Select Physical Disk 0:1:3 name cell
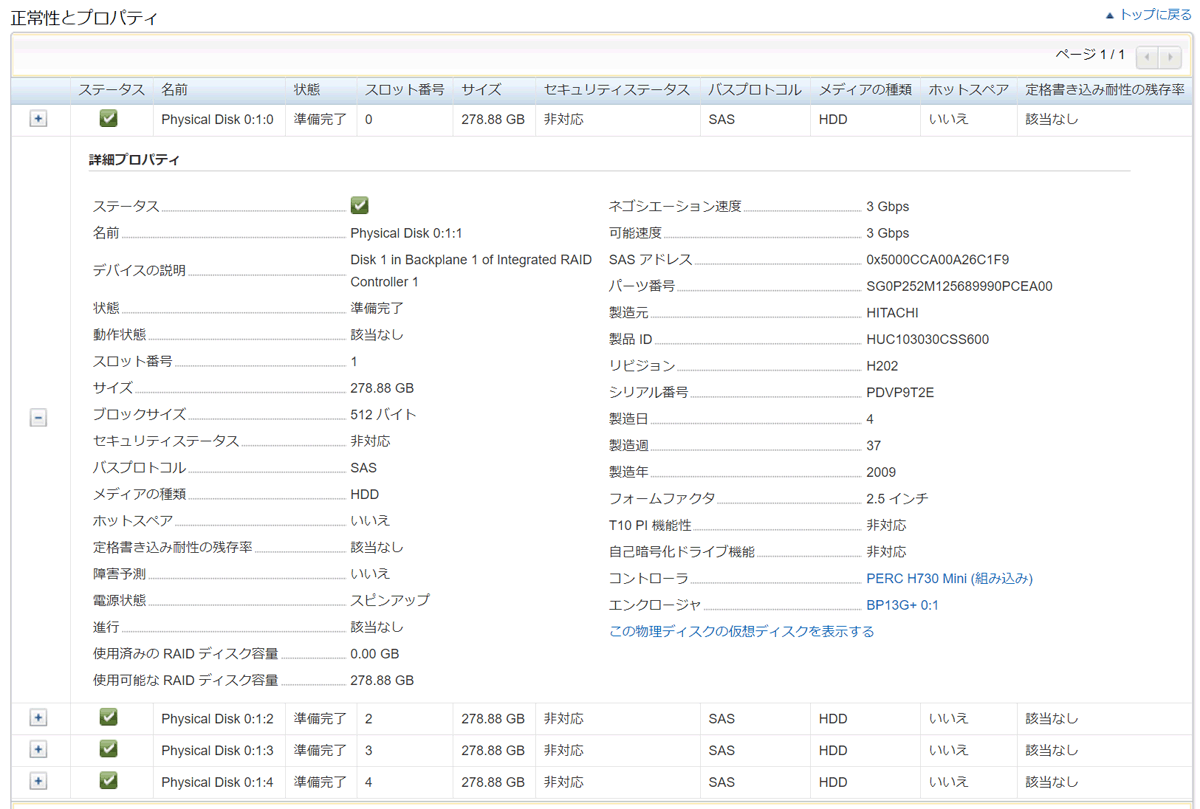This screenshot has width=1200, height=809. pyautogui.click(x=217, y=750)
